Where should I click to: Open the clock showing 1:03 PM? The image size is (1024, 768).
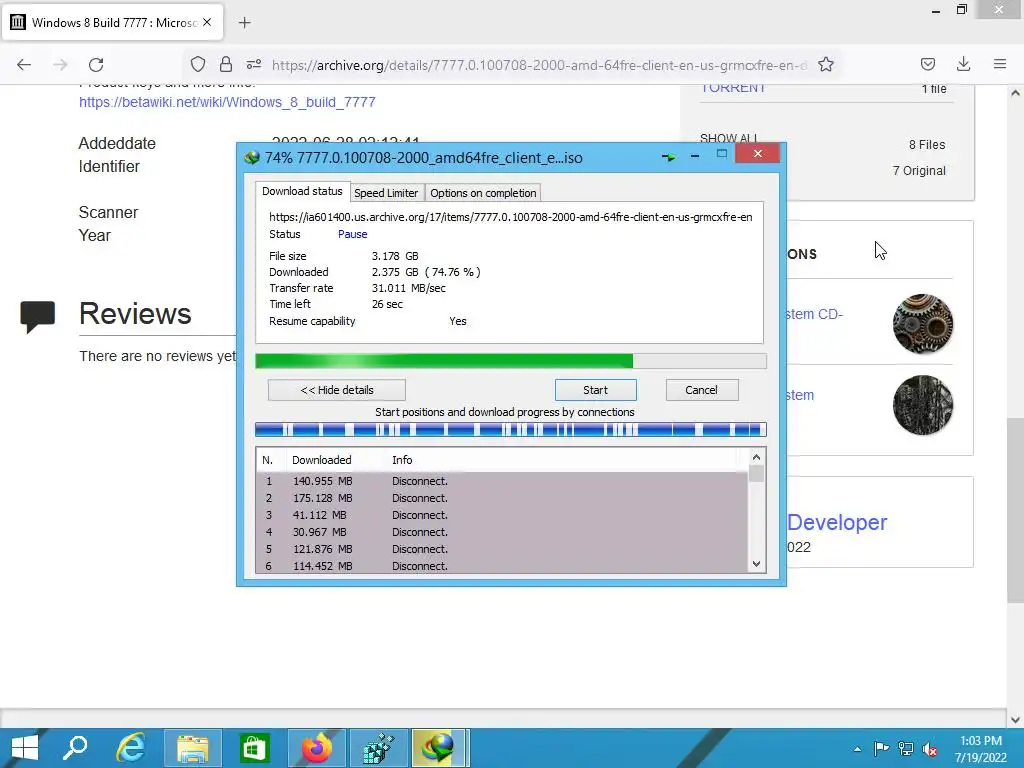point(981,749)
